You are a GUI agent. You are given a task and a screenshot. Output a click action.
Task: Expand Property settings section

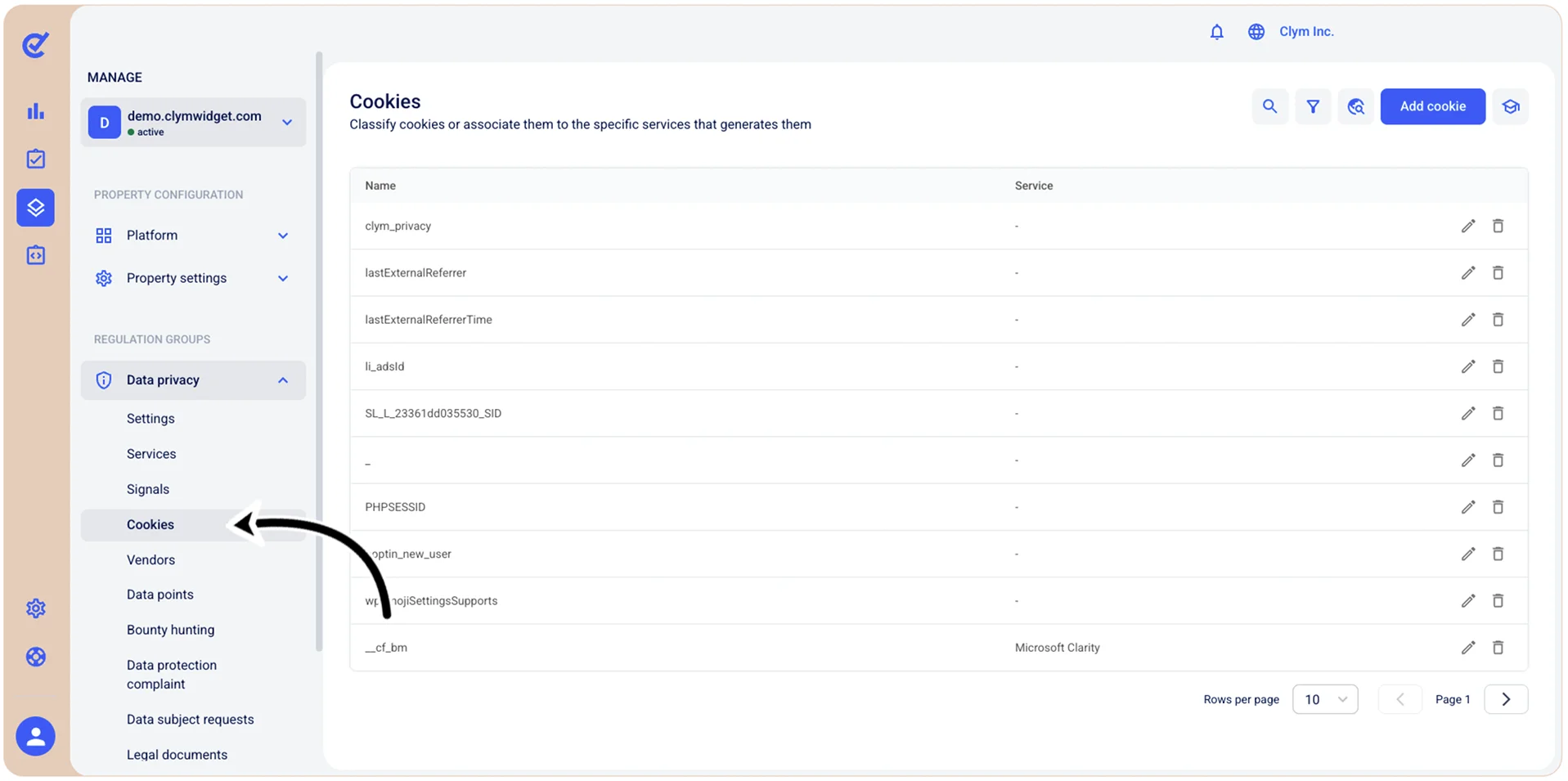tap(193, 278)
